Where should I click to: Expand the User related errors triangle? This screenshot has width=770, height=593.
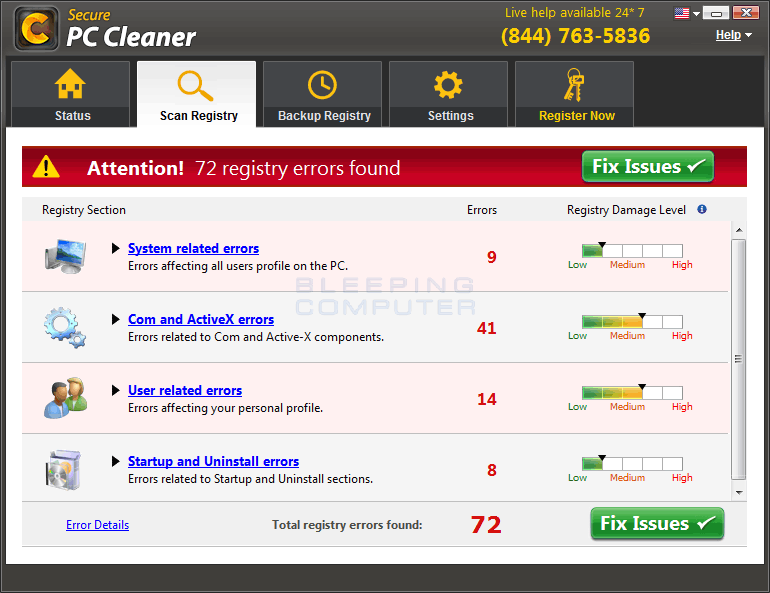[x=116, y=391]
